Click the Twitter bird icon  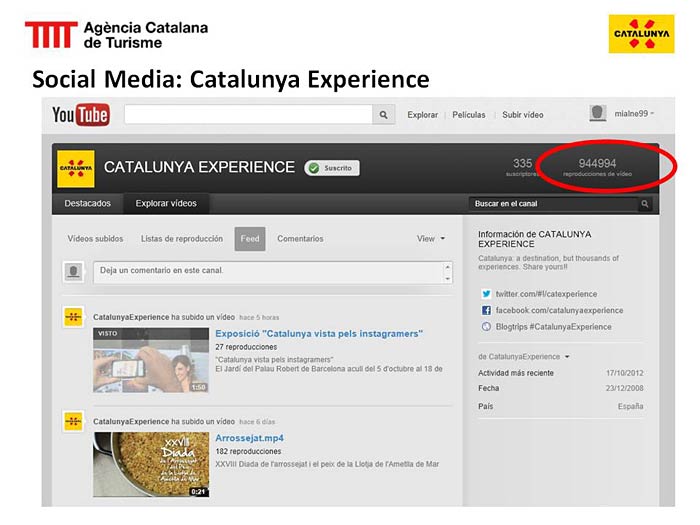click(x=486, y=294)
